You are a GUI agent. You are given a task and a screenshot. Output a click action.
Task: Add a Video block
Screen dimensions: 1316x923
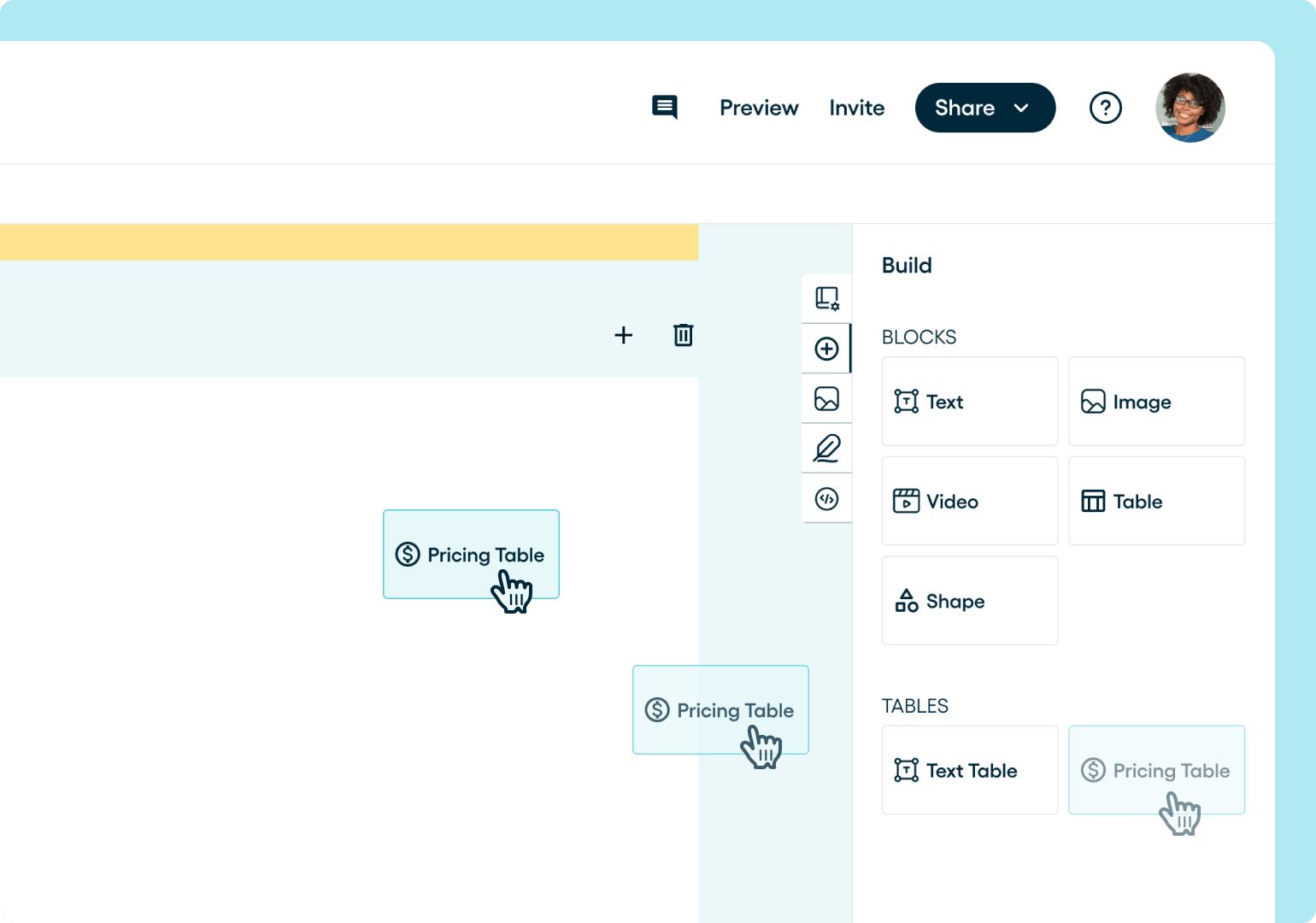(x=969, y=501)
